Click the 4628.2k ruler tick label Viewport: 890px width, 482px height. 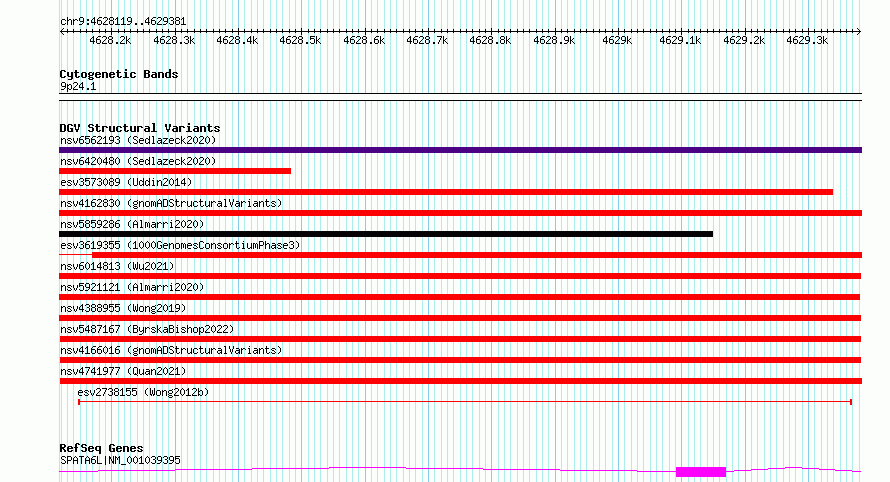[110, 40]
